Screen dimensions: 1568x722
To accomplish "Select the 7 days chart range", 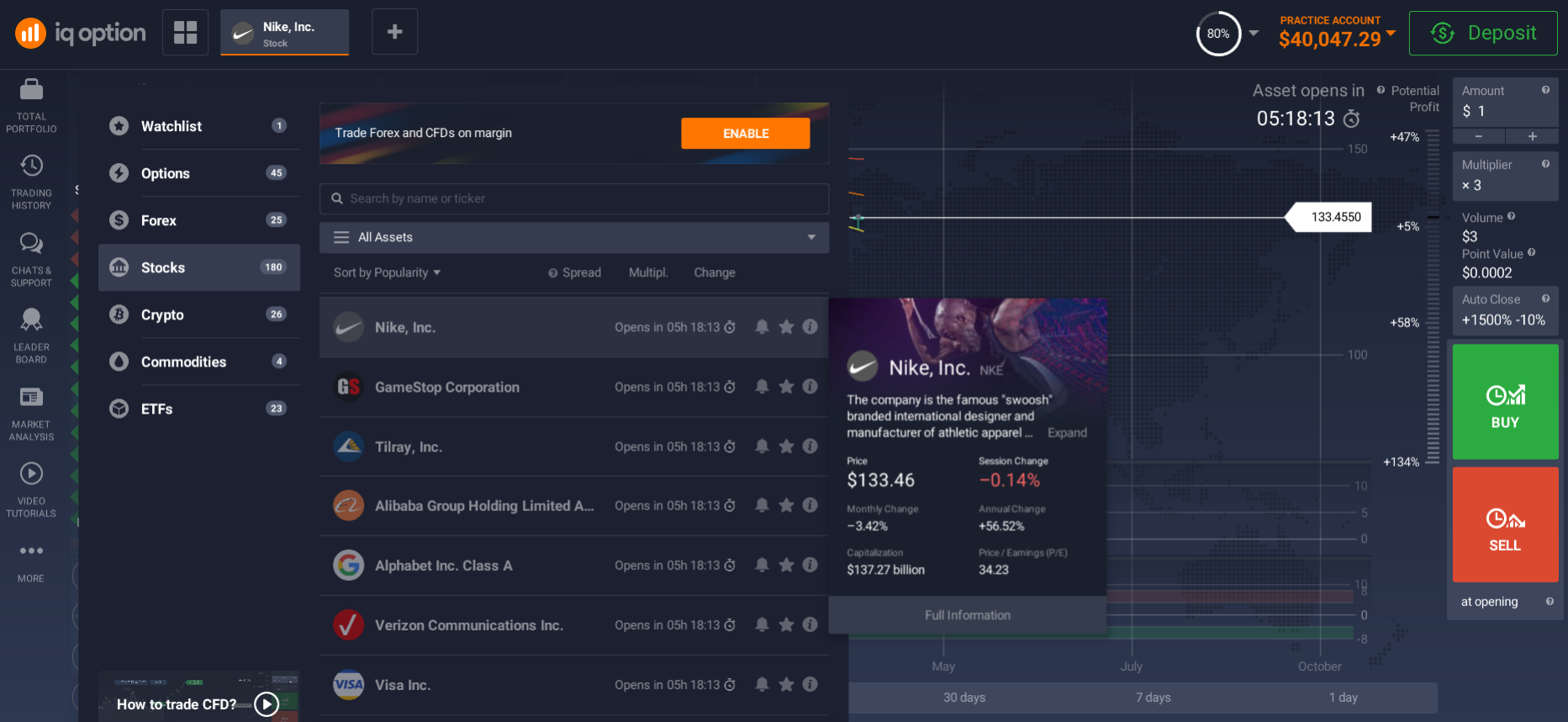I will (1154, 698).
